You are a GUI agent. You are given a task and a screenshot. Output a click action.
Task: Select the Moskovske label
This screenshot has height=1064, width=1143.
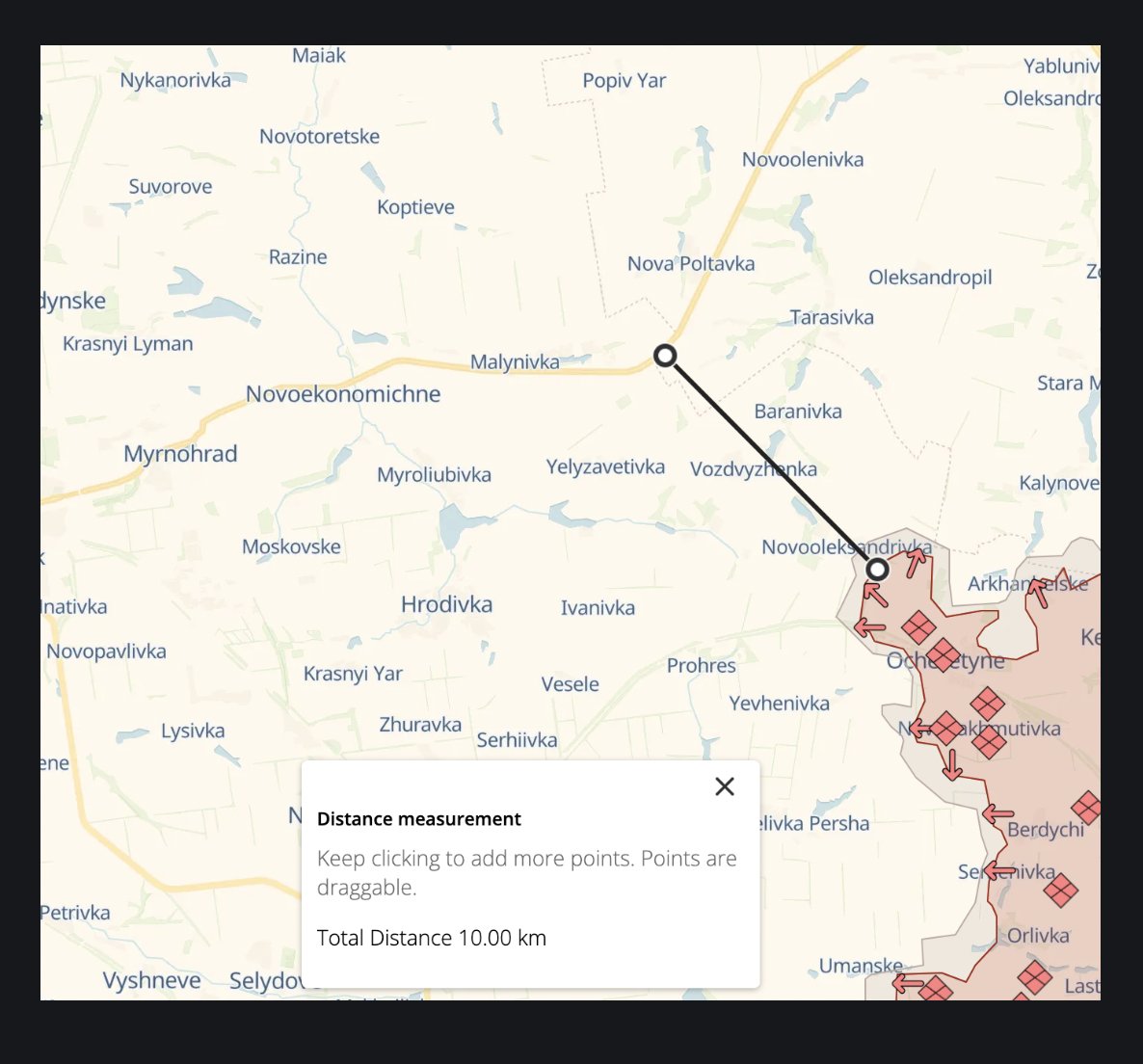pyautogui.click(x=292, y=546)
